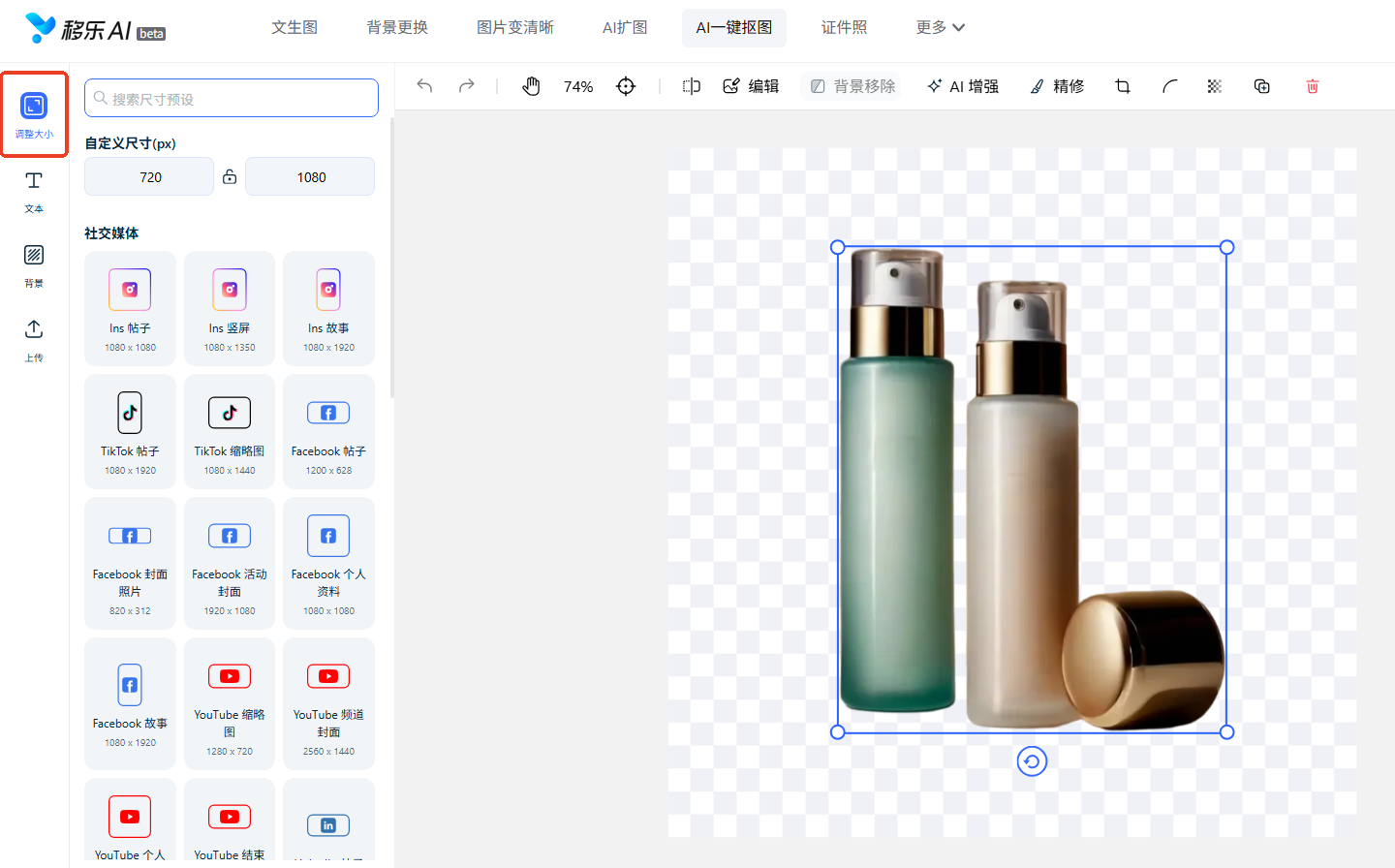This screenshot has width=1395, height=868.
Task: Select the crop tool icon
Action: pyautogui.click(x=1123, y=86)
